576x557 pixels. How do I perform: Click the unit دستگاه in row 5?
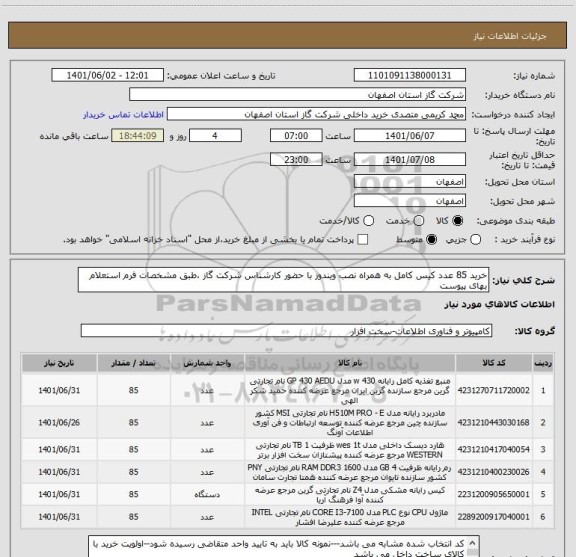click(207, 495)
